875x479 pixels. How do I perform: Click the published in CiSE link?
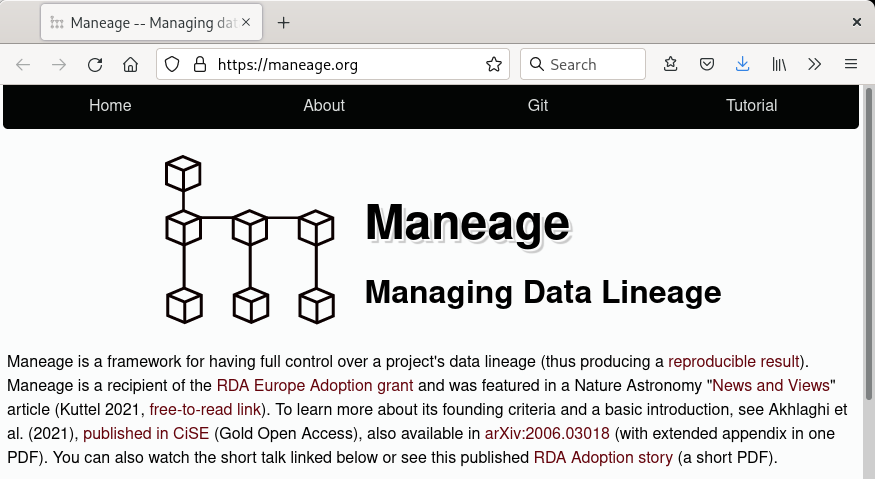pyautogui.click(x=145, y=434)
